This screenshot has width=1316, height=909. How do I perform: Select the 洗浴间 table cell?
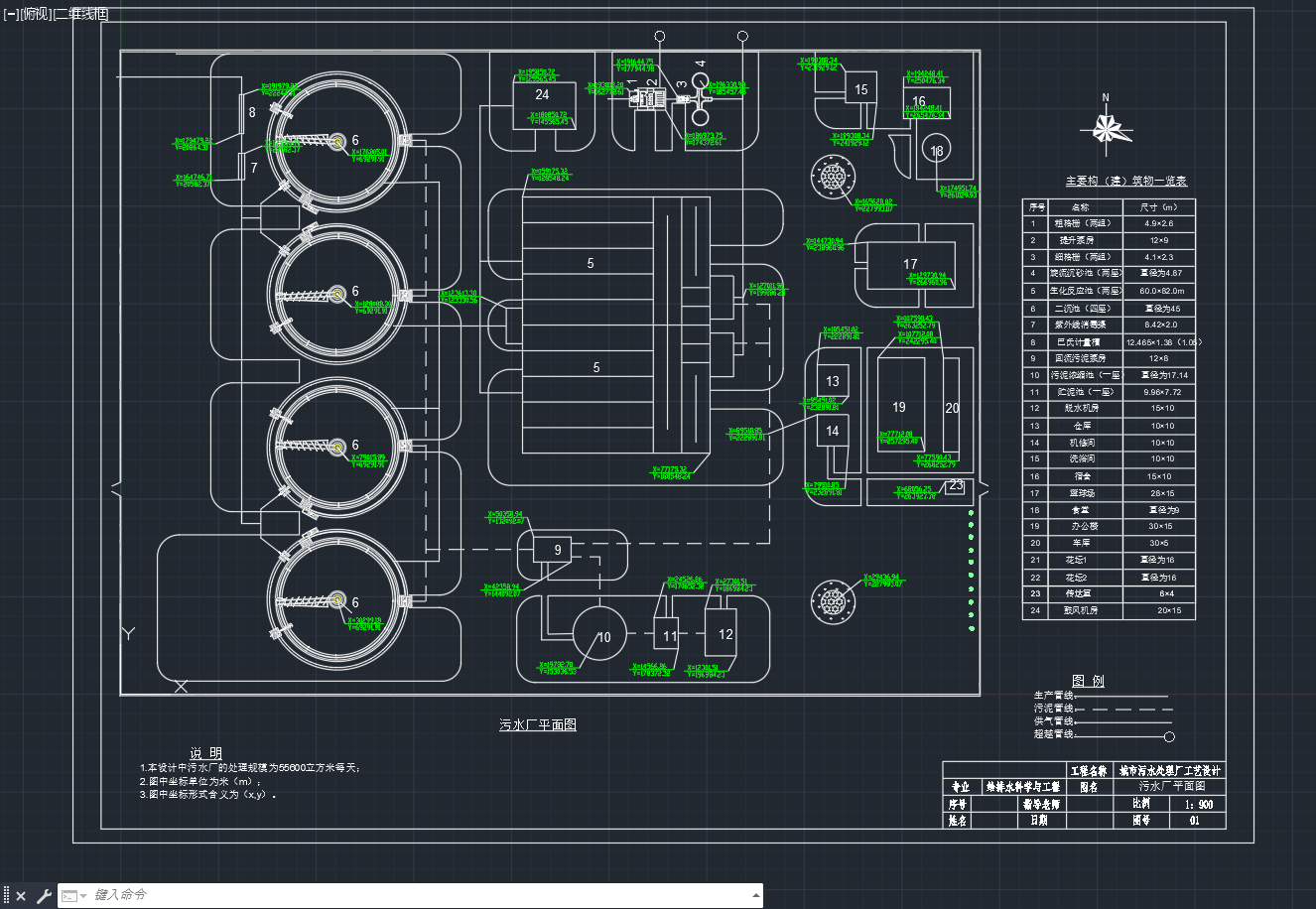(x=1084, y=459)
